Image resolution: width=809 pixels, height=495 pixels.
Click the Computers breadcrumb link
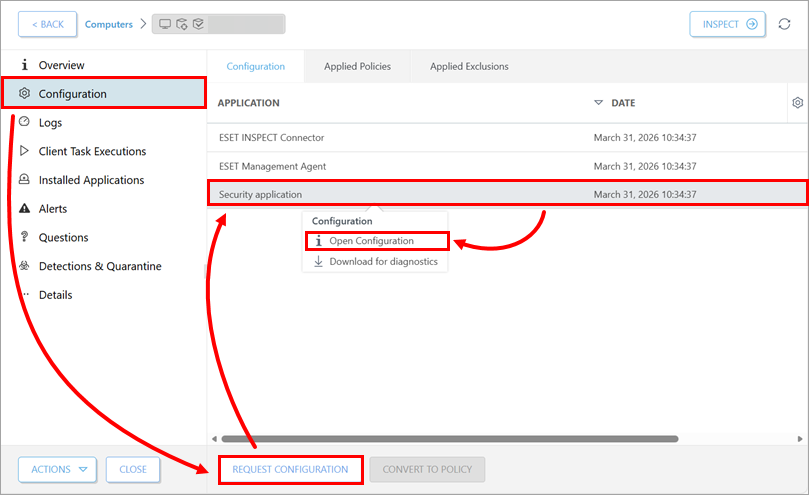click(x=108, y=24)
